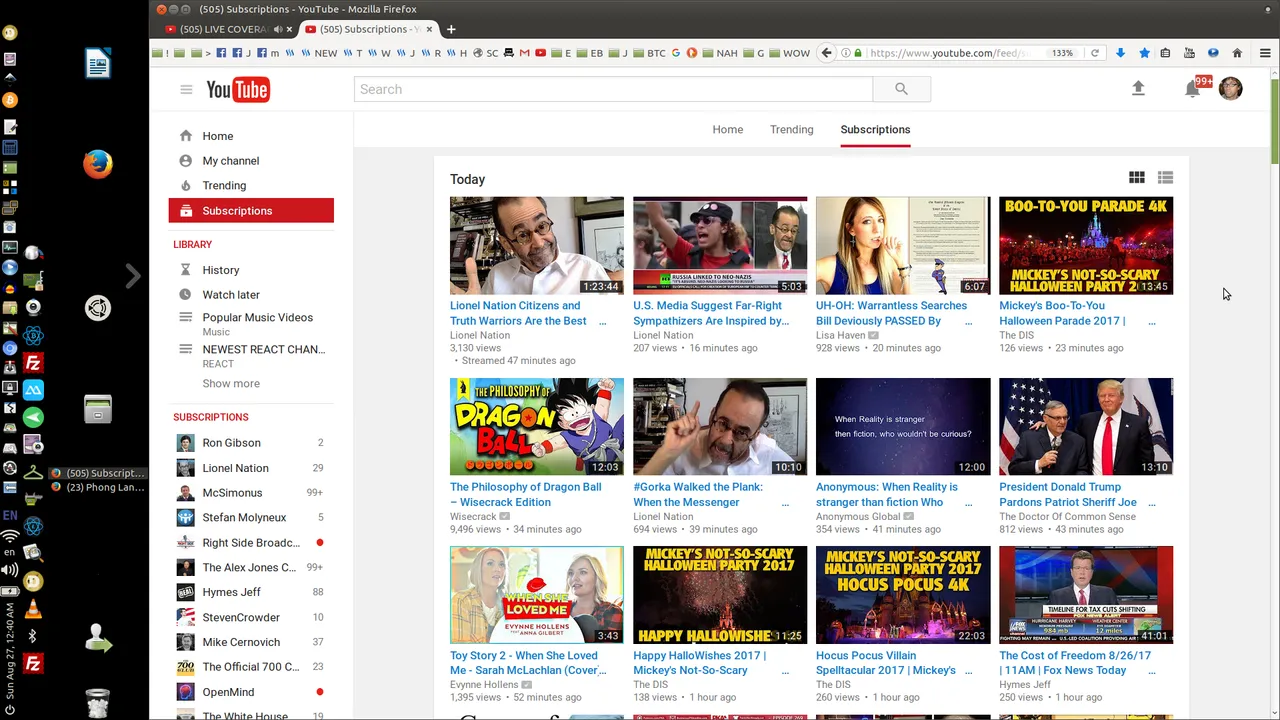Open the account avatar menu
Image resolution: width=1280 pixels, height=720 pixels.
[1230, 88]
